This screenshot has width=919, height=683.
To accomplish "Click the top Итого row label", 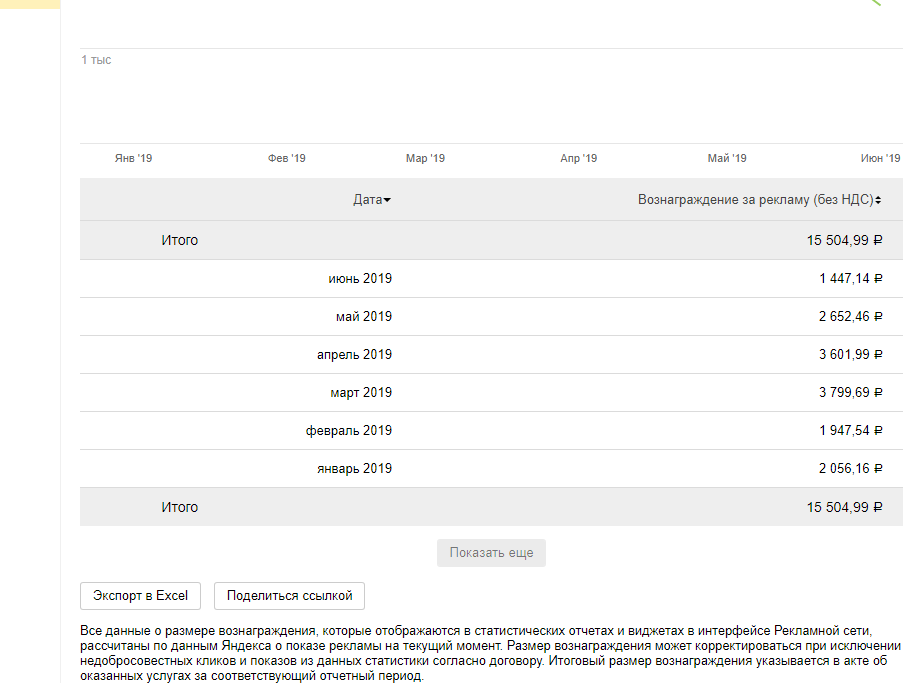I will [180, 241].
